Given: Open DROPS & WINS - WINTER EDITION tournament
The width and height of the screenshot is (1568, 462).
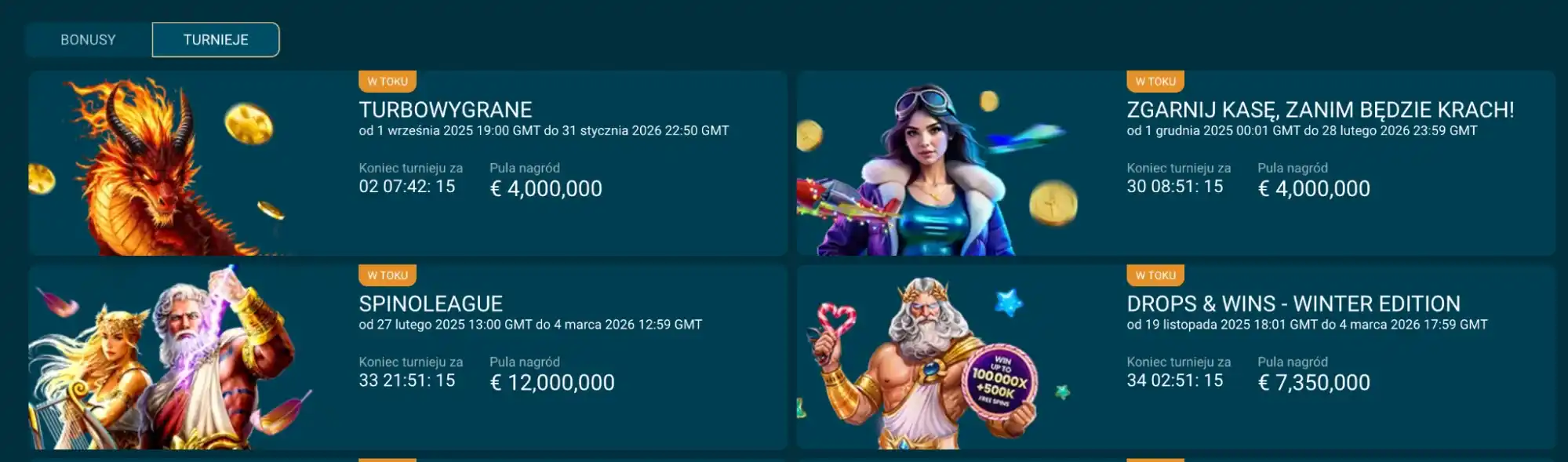Looking at the screenshot, I should point(1293,304).
